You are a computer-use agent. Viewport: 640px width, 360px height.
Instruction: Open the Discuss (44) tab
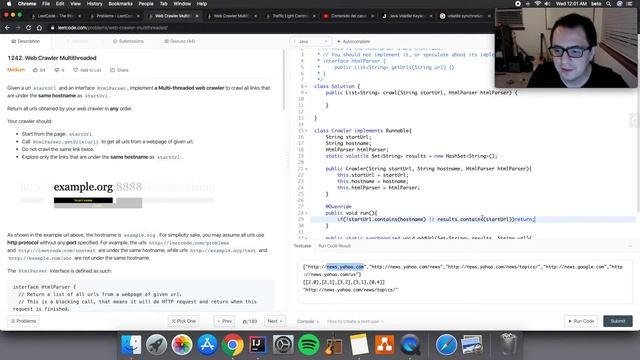pyautogui.click(x=180, y=42)
